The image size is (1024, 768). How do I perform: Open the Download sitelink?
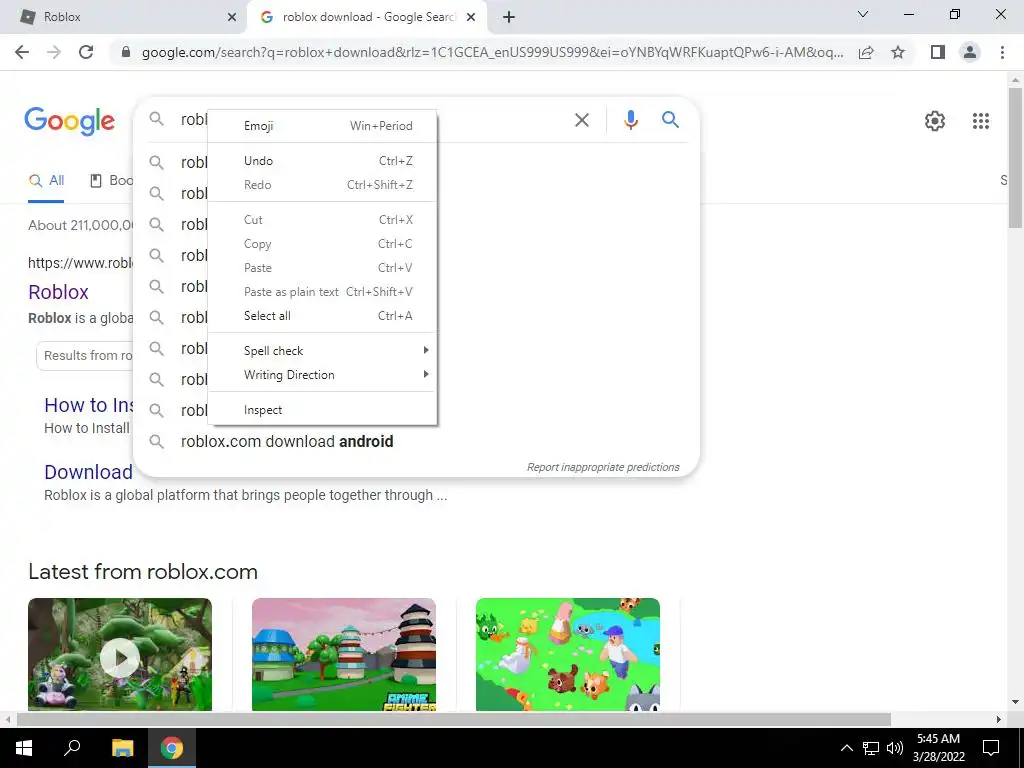click(x=88, y=472)
